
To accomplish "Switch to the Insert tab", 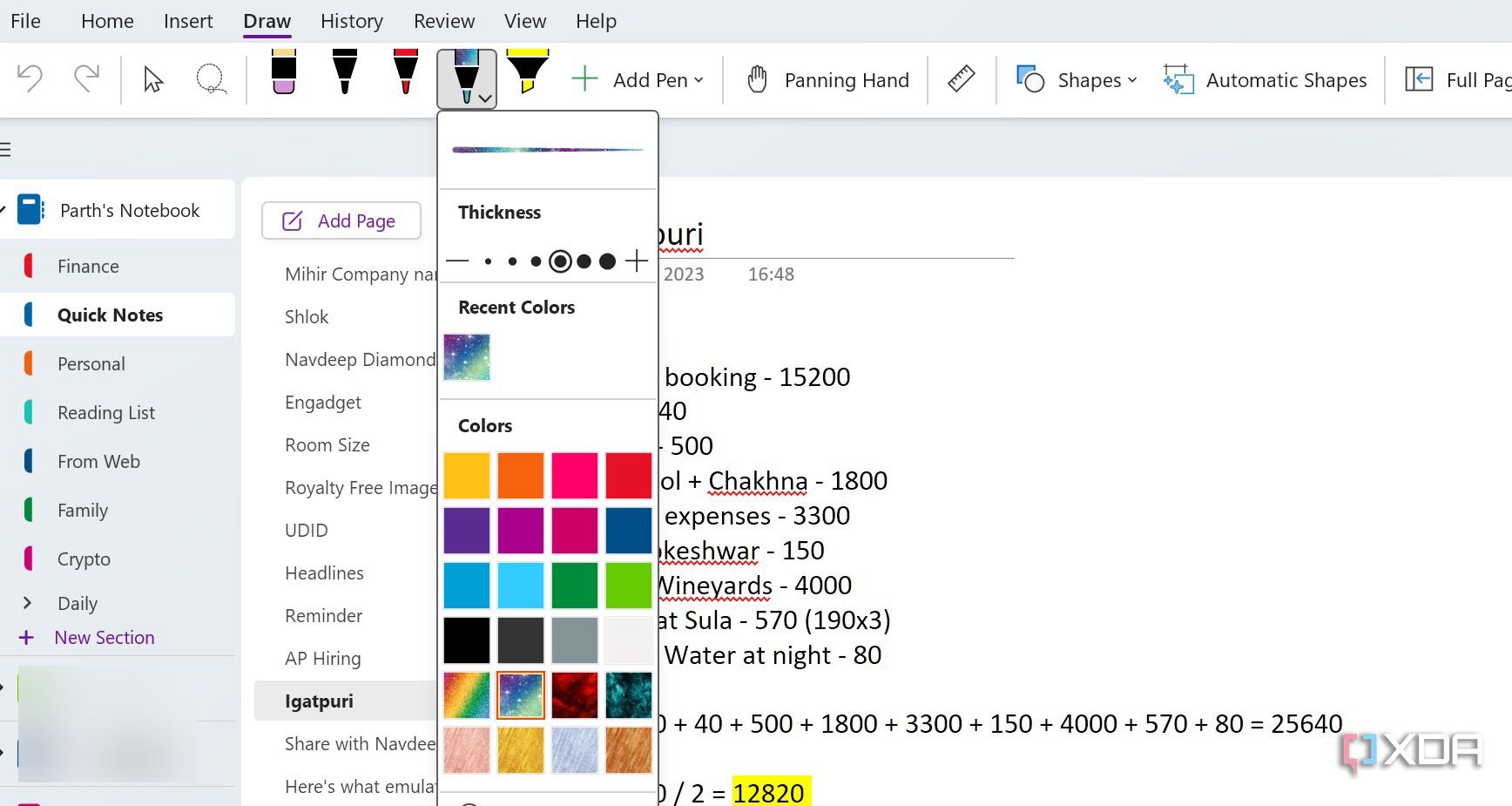I will pos(188,21).
